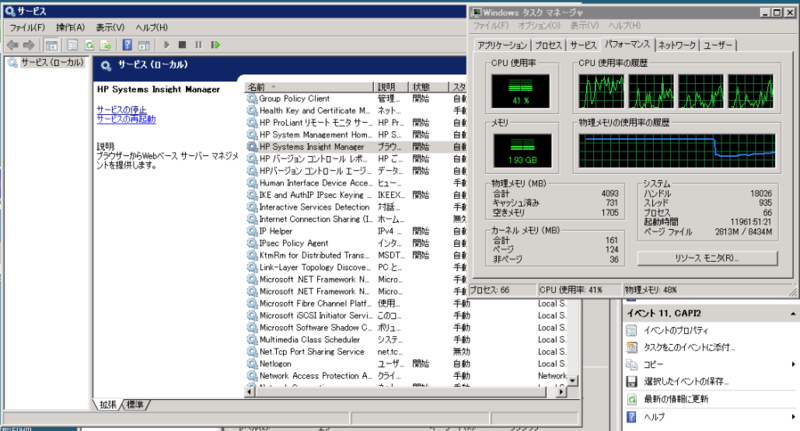This screenshot has width=800, height=431.
Task: Open the オプション(O) menu in Task Manager
Action: click(x=539, y=26)
